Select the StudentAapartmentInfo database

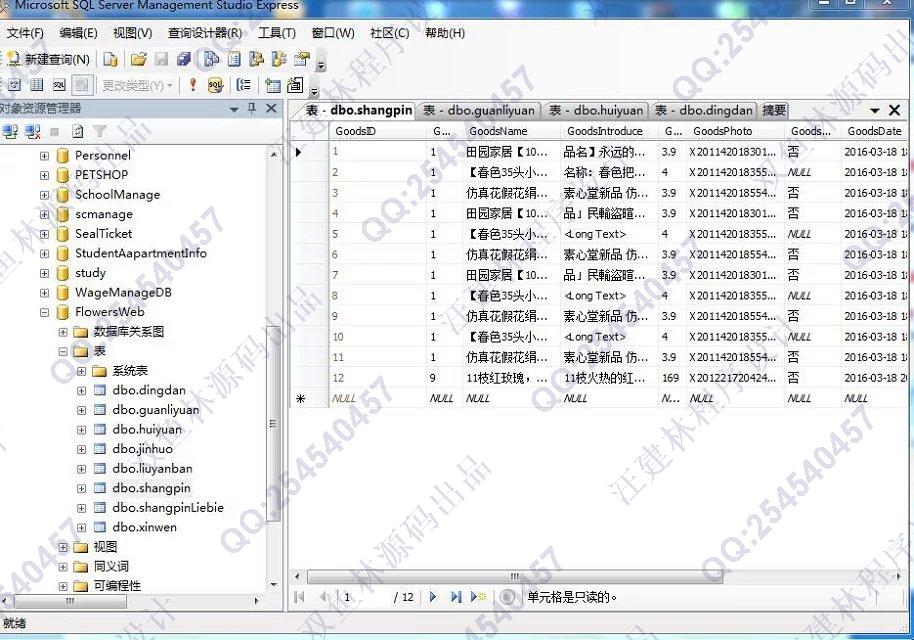[x=140, y=253]
